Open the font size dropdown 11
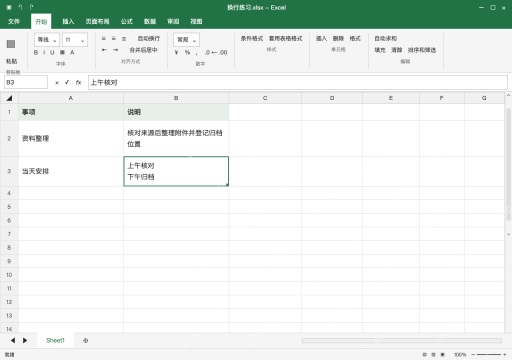This screenshot has width=512, height=360. tap(75, 40)
